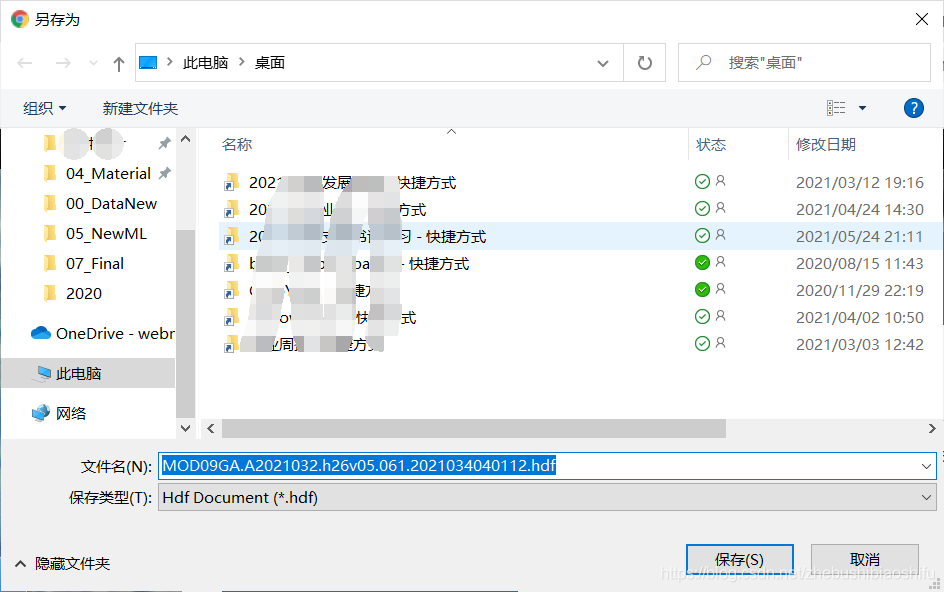Click solid green status icon for 2020/08/15 row
This screenshot has width=944, height=592.
tap(702, 263)
